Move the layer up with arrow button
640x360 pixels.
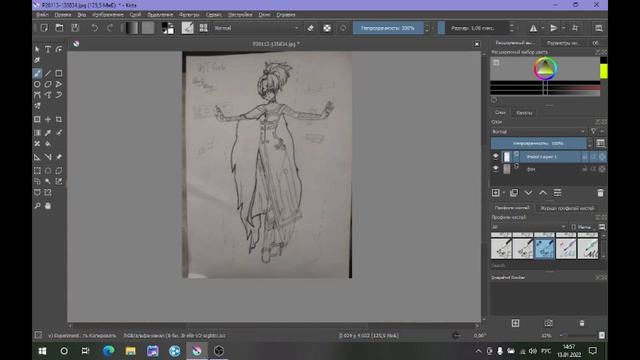[543, 193]
